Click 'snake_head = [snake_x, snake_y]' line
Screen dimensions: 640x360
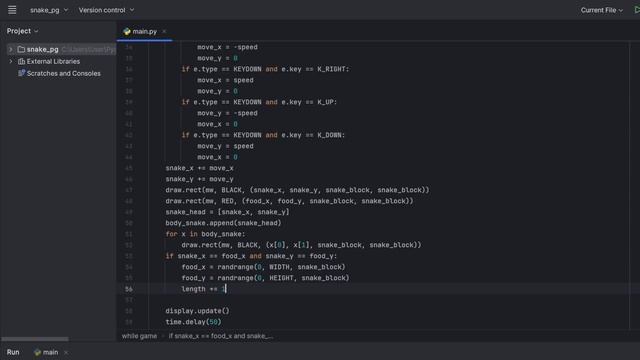pos(227,212)
